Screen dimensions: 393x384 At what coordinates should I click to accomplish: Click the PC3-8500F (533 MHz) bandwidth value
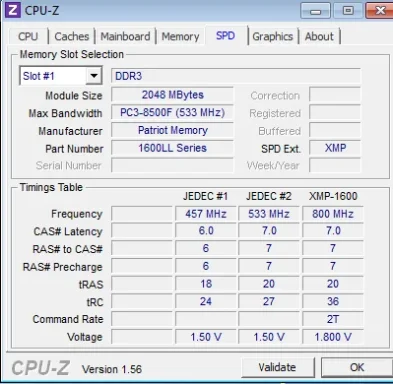pyautogui.click(x=172, y=113)
